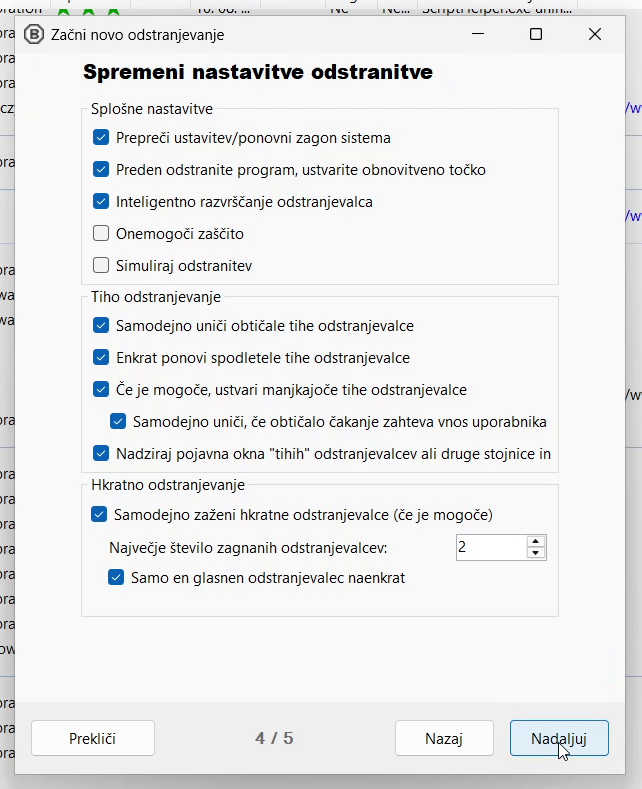The image size is (642, 789).
Task: Uncheck 'Preden odstranite program, ustvarite obnovitveno točko'
Action: (x=101, y=170)
